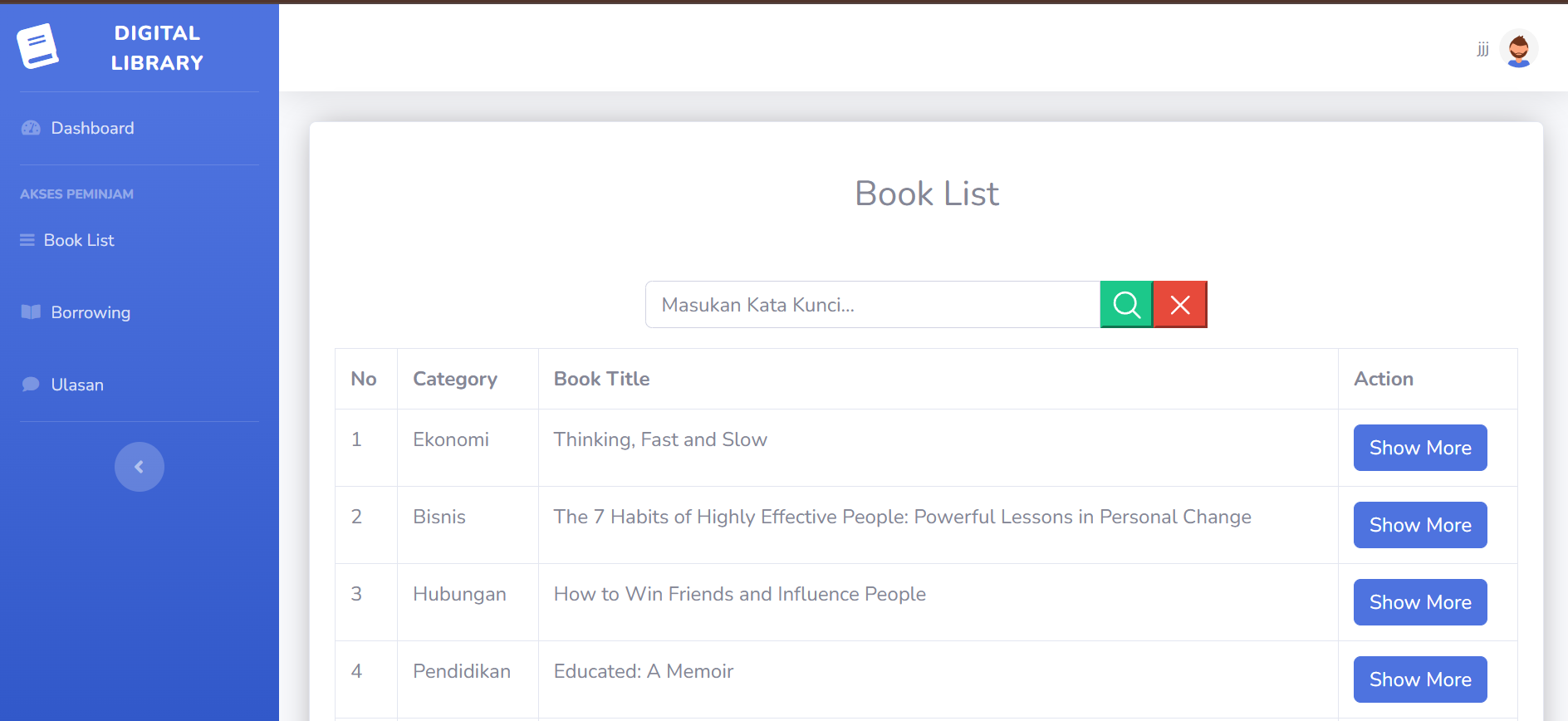Screen dimensions: 1568x721
Task: Open Borrowing in the sidebar
Action: [x=91, y=312]
